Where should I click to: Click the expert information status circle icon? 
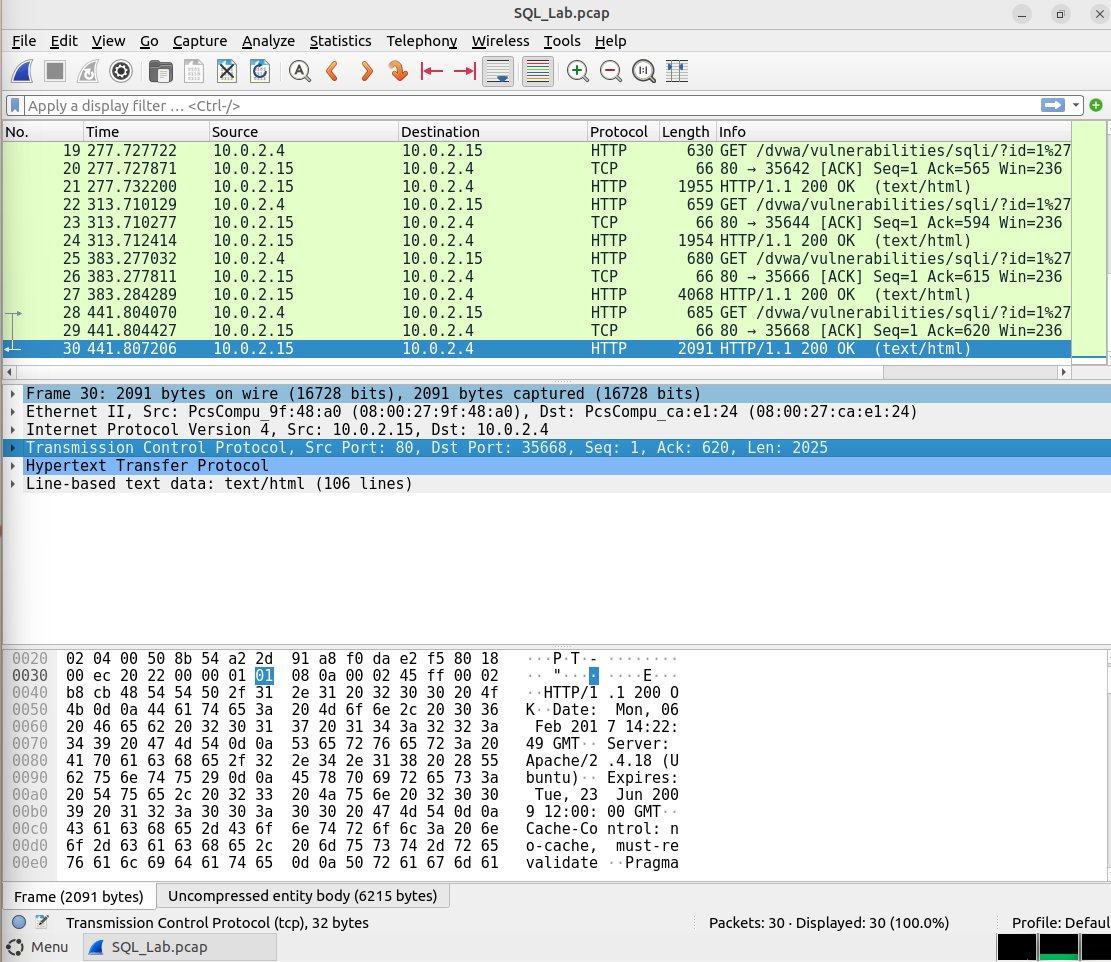pos(19,922)
